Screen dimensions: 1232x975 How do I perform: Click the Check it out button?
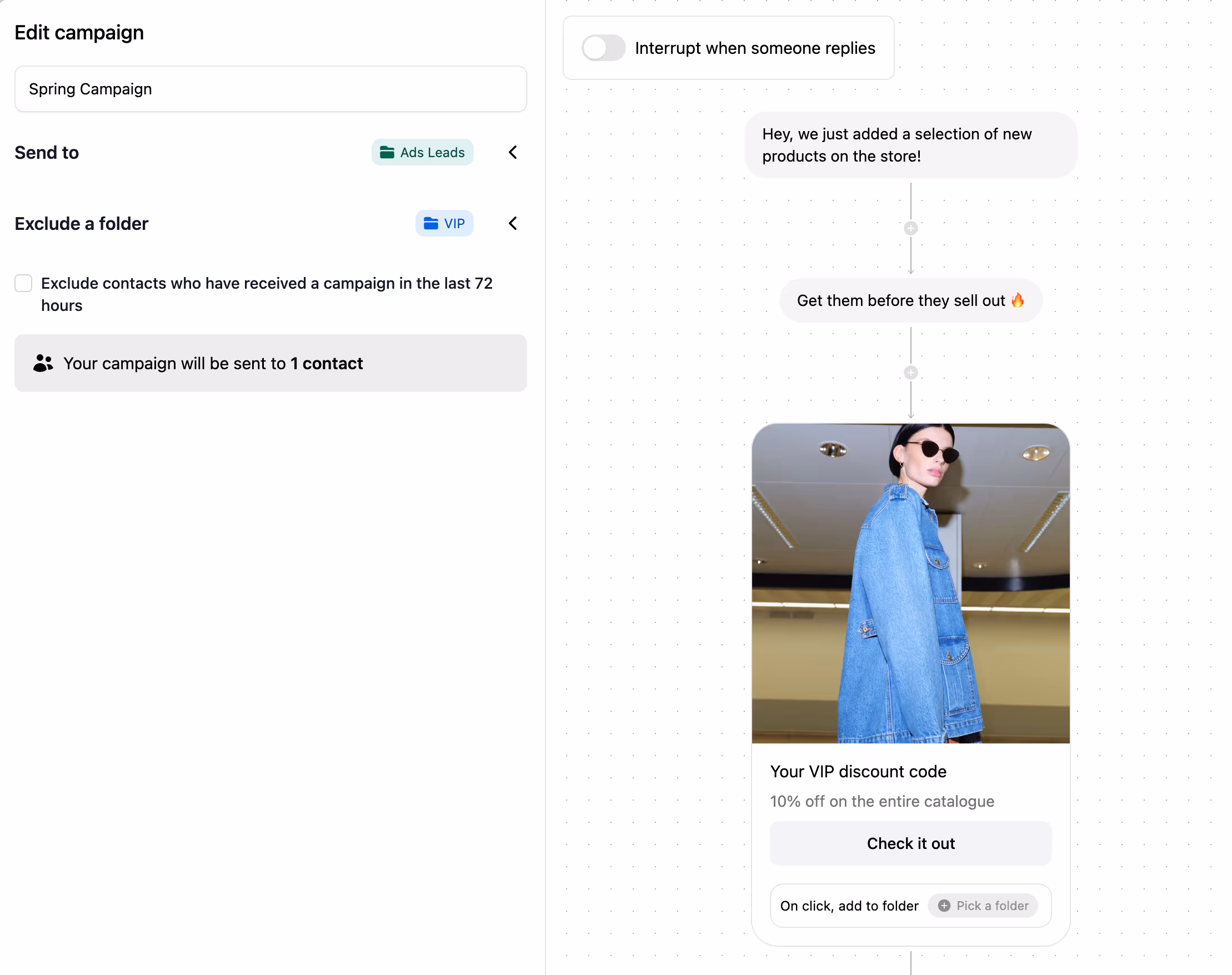910,843
